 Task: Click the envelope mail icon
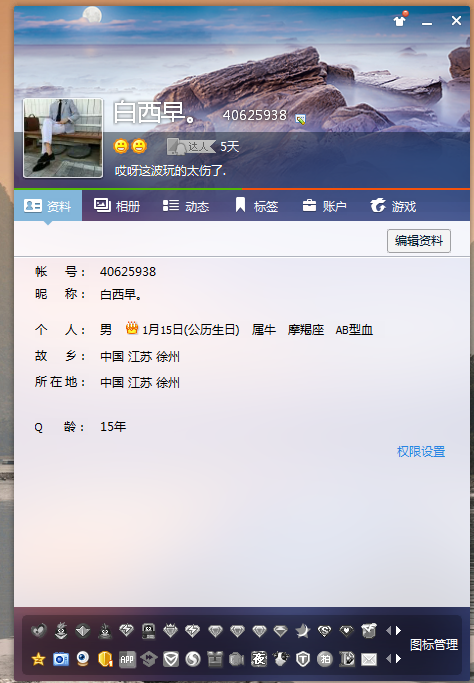(x=369, y=659)
